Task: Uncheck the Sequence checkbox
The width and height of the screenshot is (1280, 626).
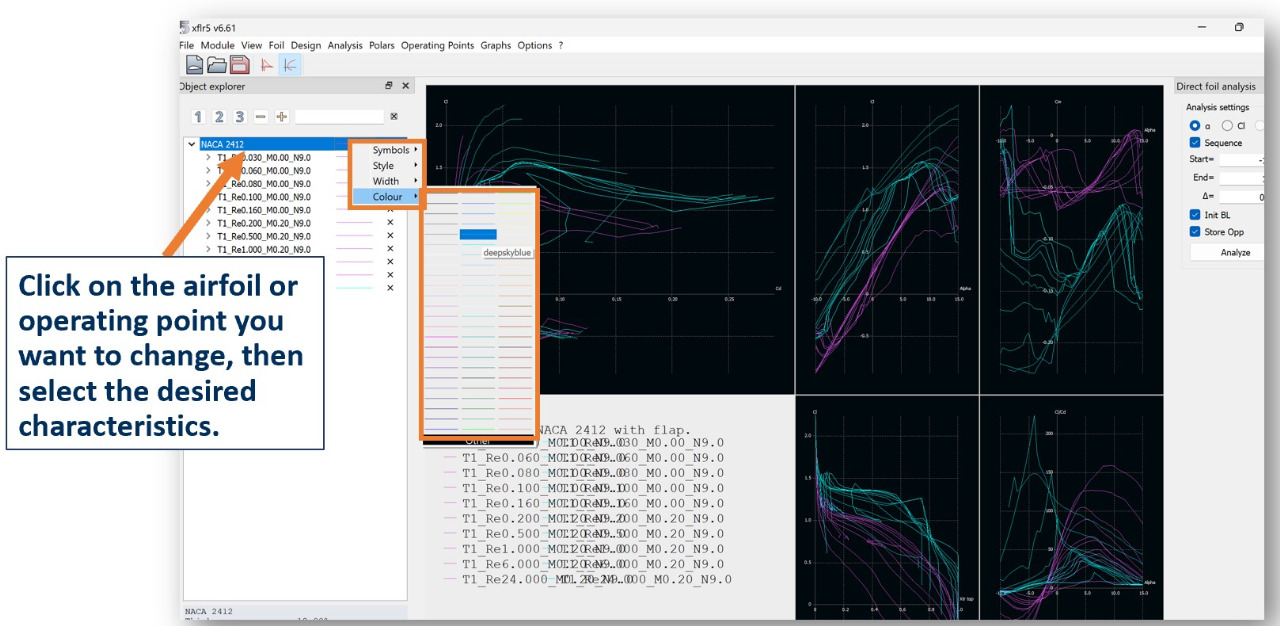Action: (1195, 143)
